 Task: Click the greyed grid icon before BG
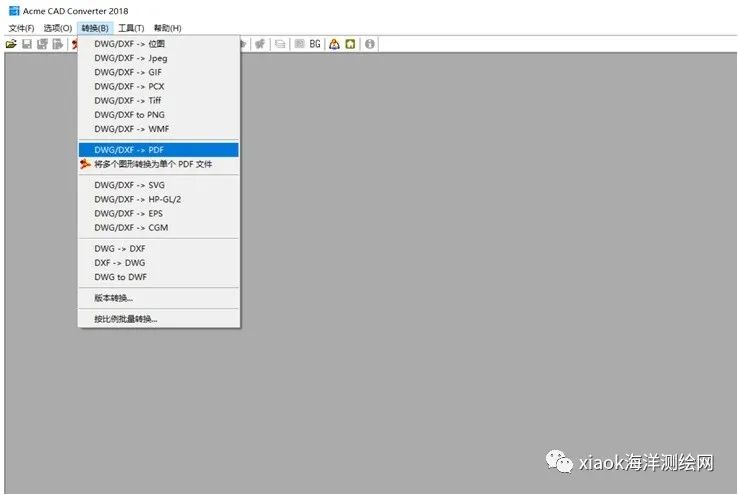(x=299, y=44)
